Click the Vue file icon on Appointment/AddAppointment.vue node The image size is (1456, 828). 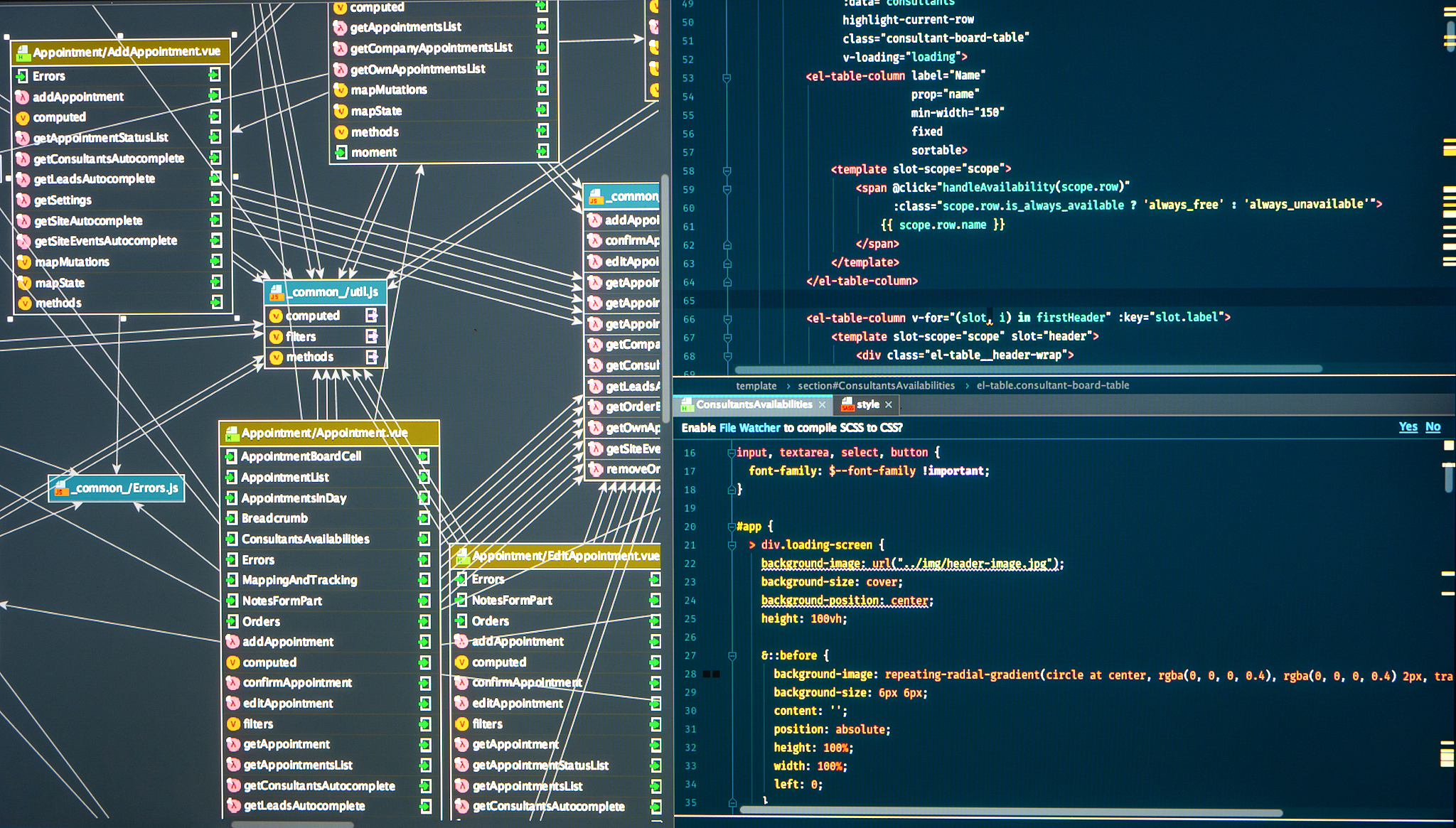pos(23,53)
